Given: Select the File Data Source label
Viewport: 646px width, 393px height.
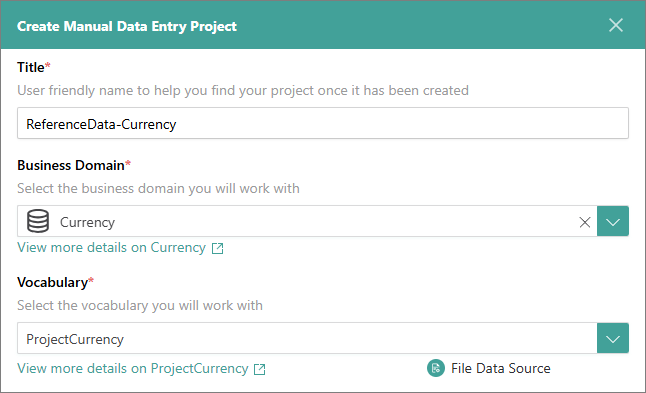Looking at the screenshot, I should [501, 368].
